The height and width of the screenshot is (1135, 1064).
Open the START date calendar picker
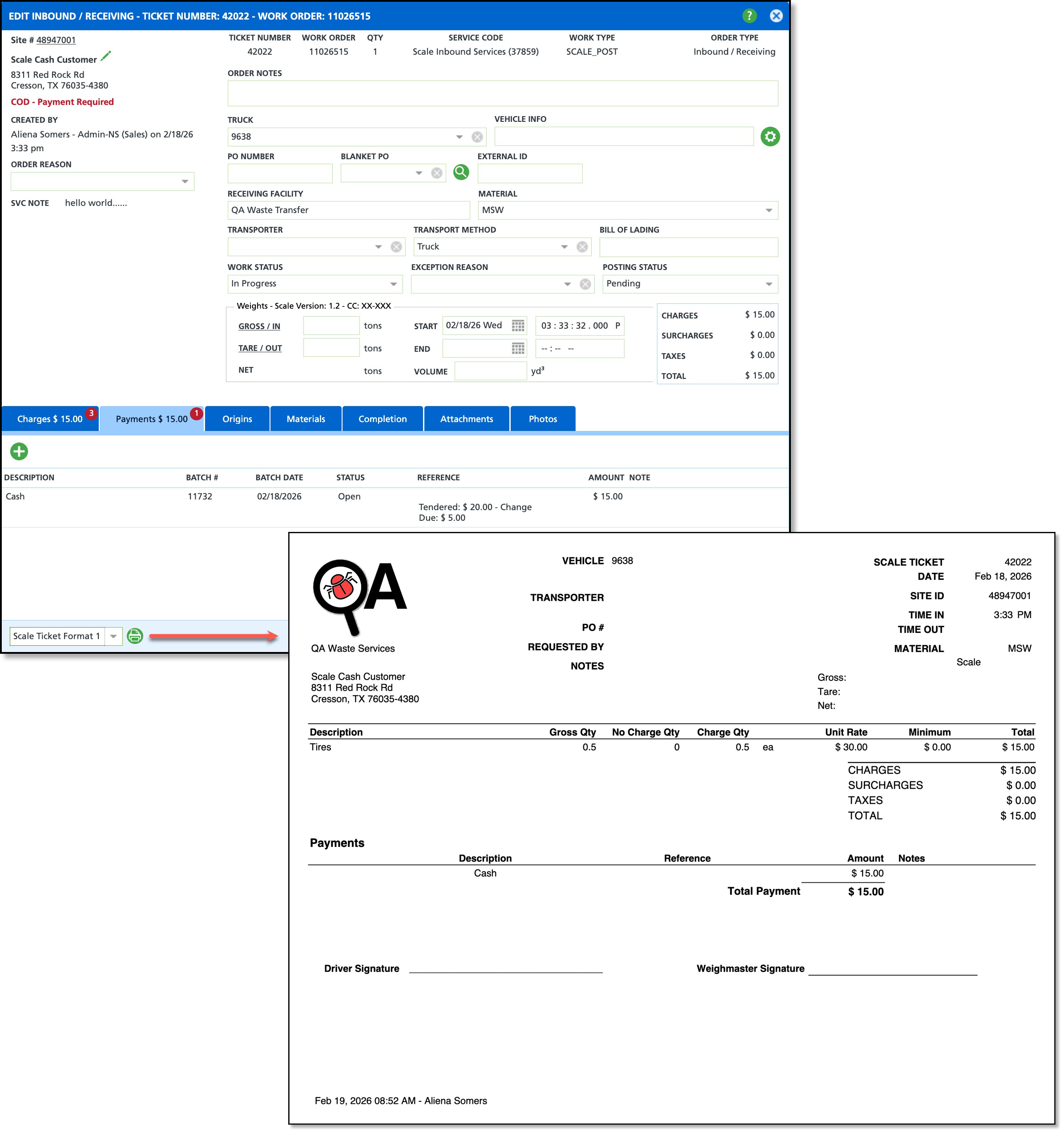[517, 326]
